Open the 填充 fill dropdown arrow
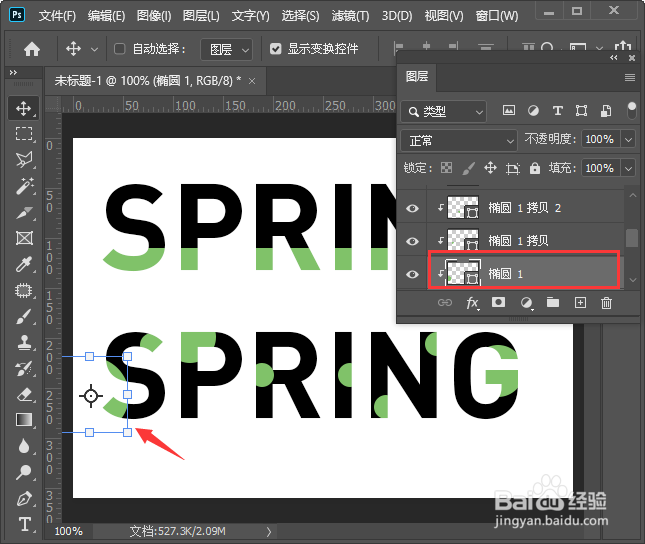The width and height of the screenshot is (645, 544). 628,168
